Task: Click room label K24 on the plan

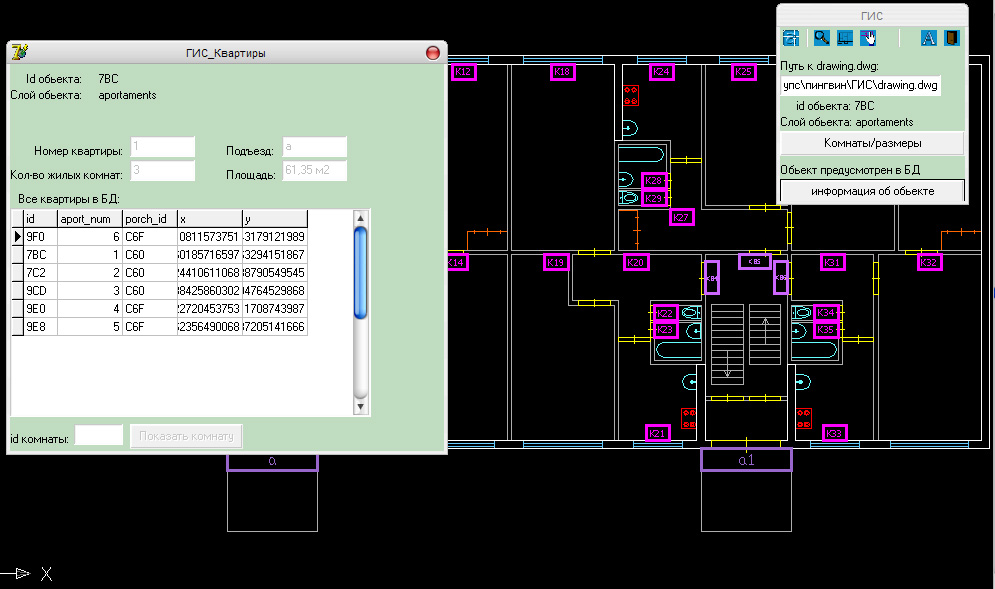Action: point(662,72)
